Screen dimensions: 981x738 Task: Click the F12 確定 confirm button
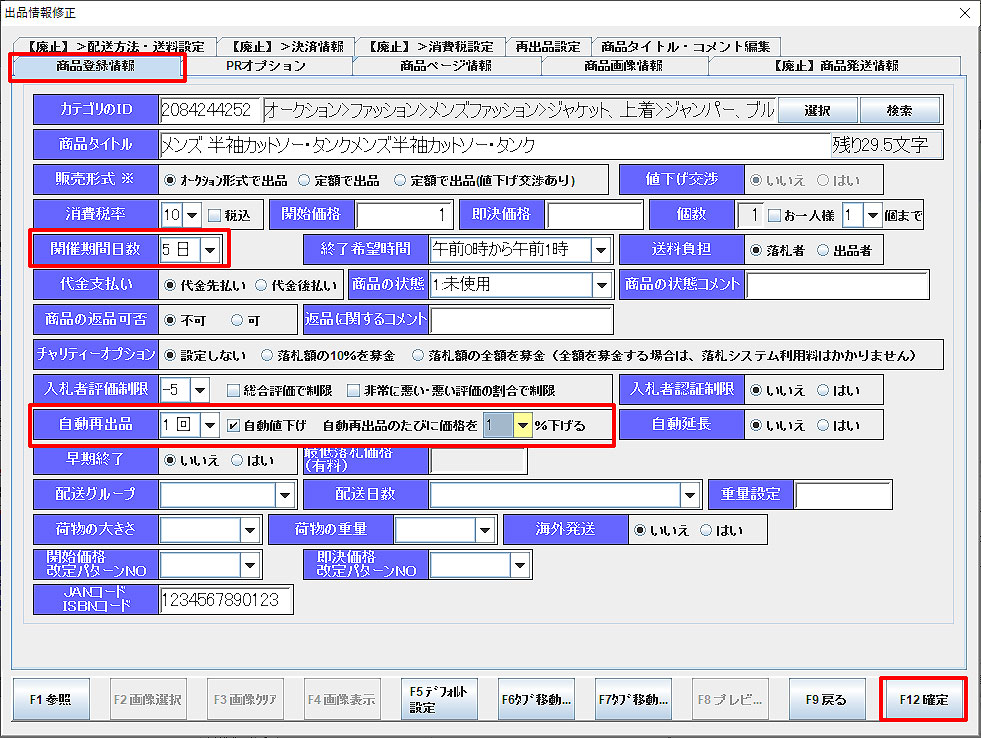click(924, 699)
